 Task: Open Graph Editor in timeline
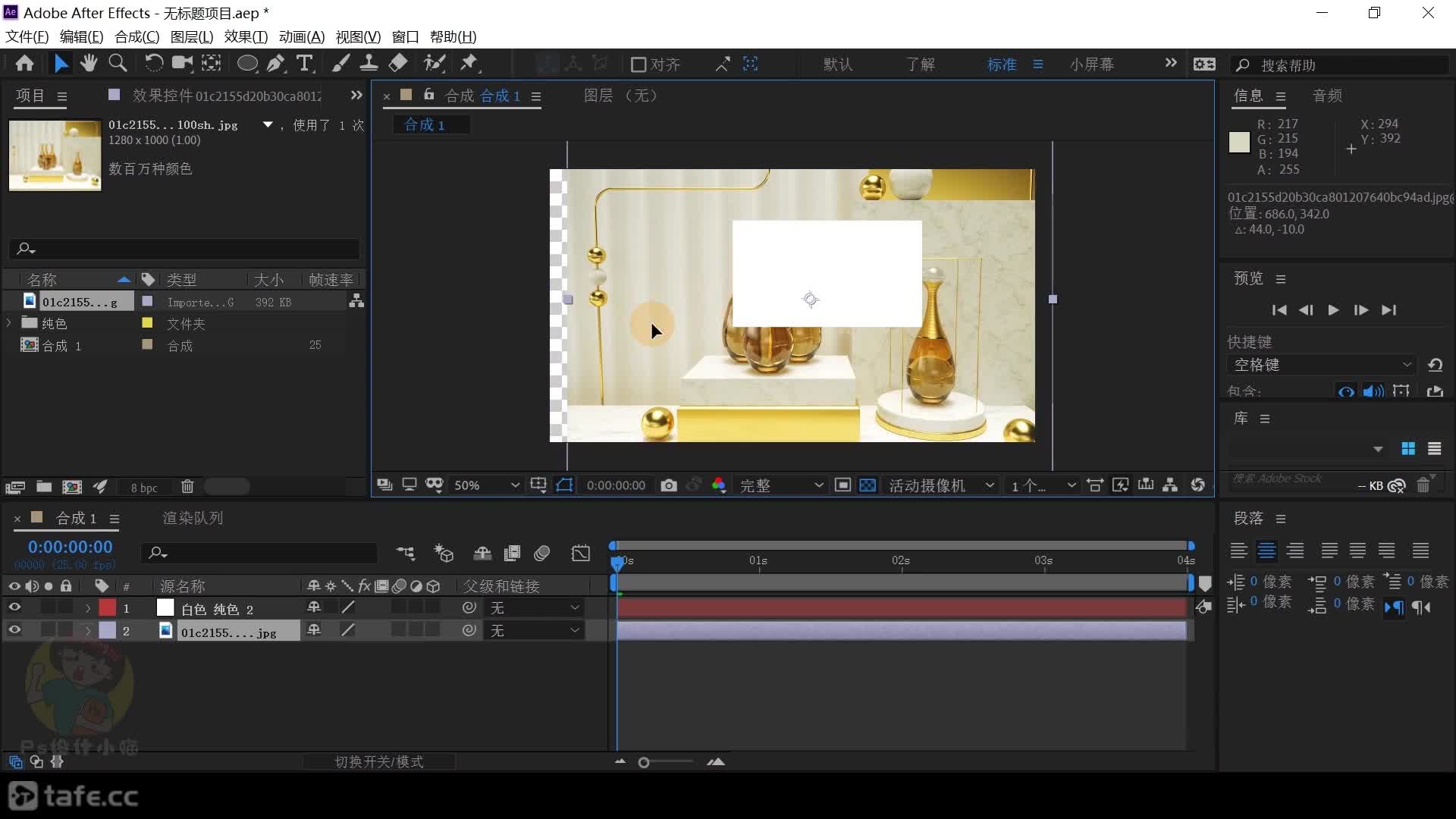pyautogui.click(x=581, y=554)
